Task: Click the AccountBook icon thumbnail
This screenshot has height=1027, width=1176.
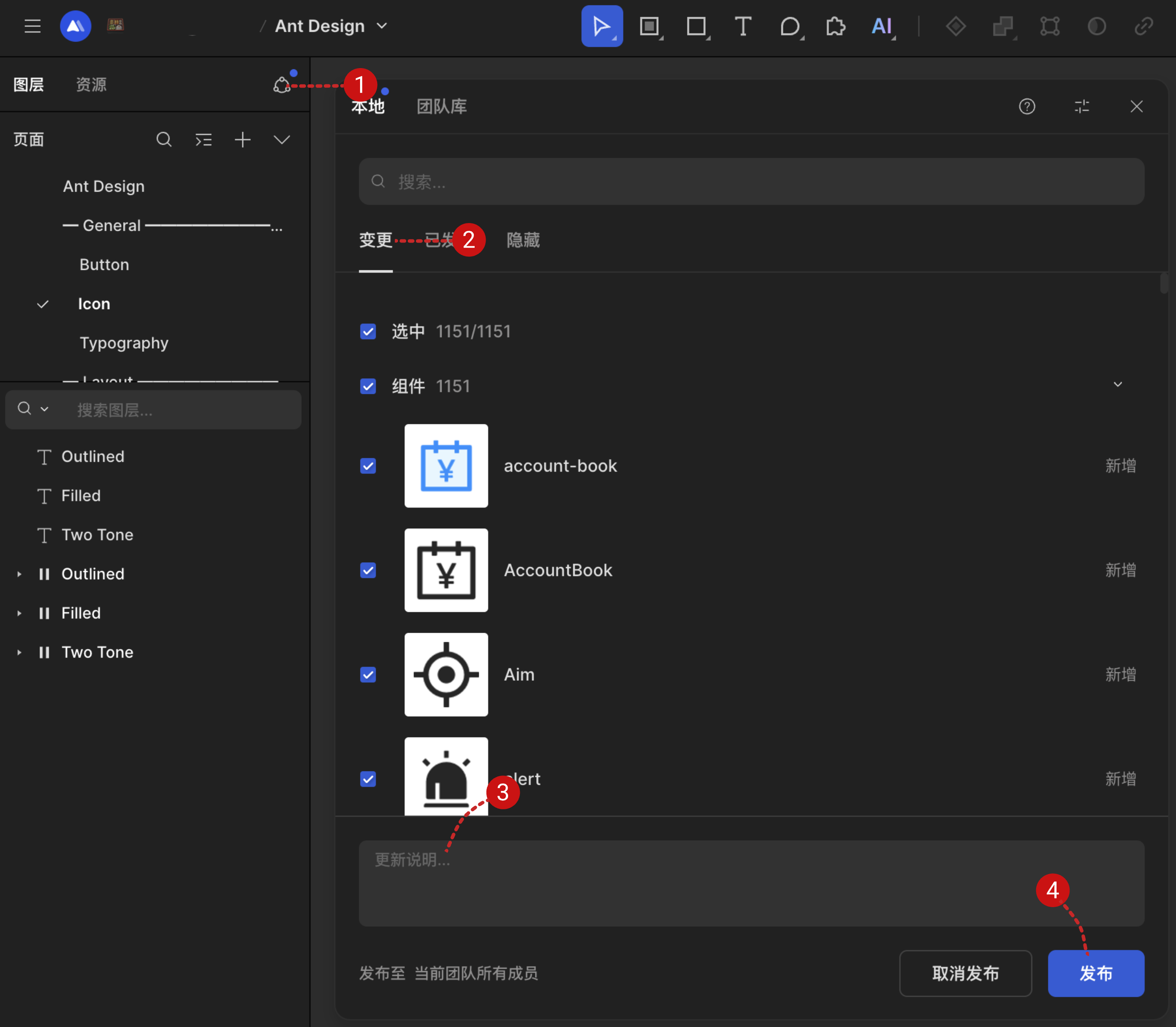Action: [446, 570]
